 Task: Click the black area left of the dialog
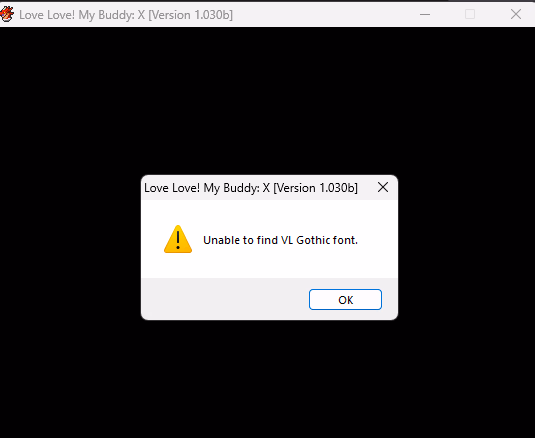point(70,247)
